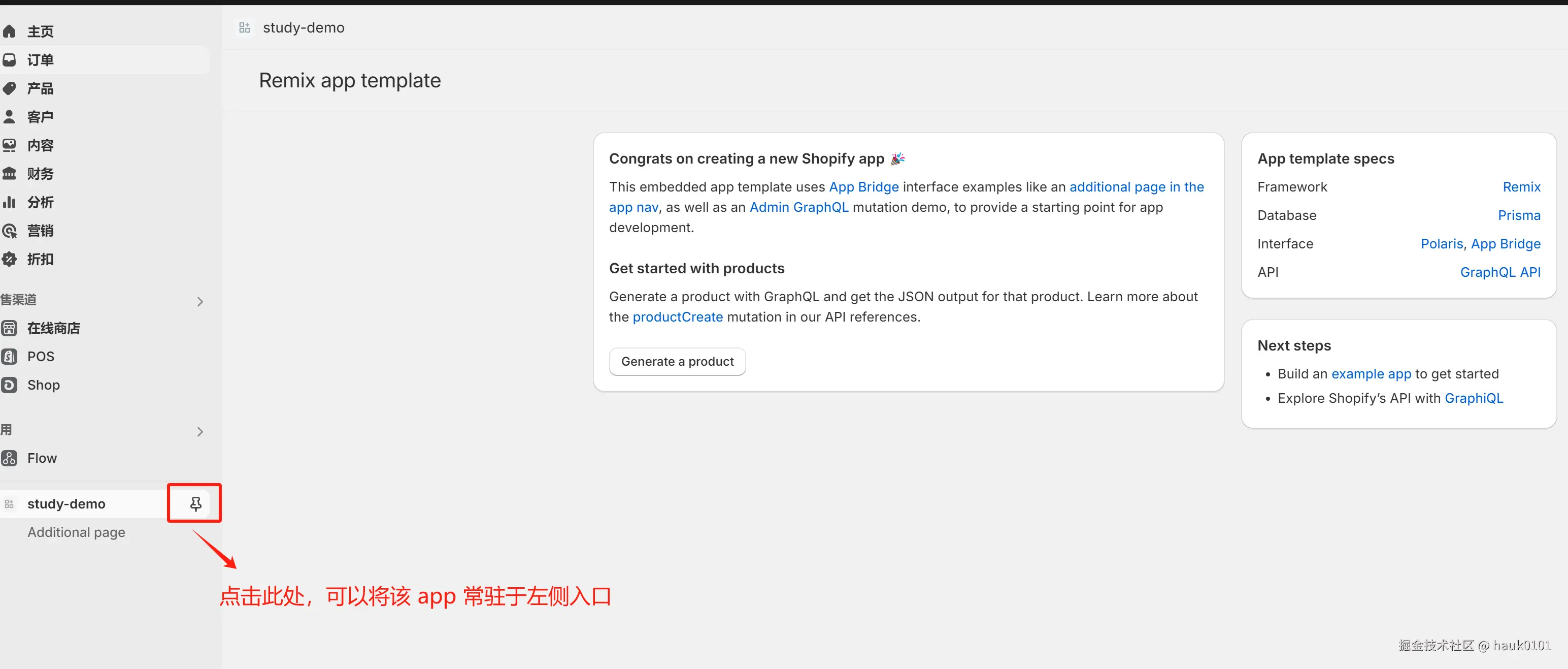1568x669 pixels.
Task: Open the productCreate mutation link
Action: click(678, 316)
